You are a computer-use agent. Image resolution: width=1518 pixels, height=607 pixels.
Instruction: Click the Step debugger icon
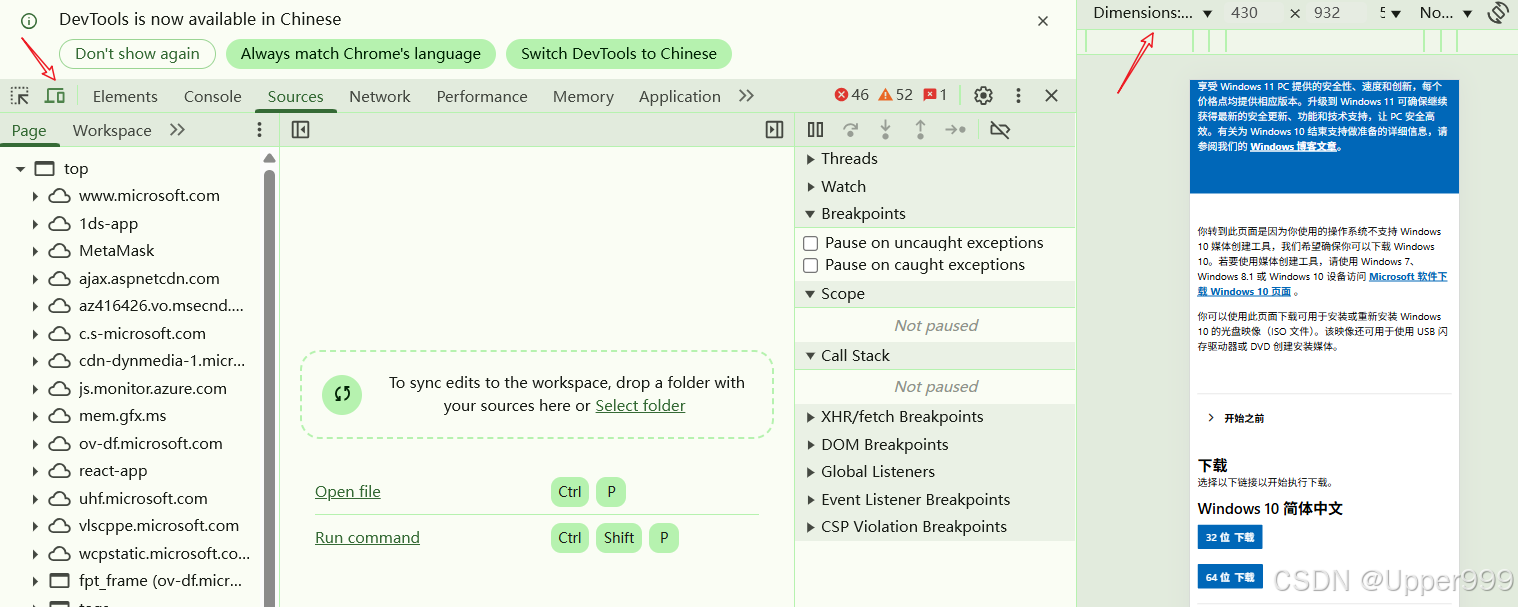click(x=956, y=130)
